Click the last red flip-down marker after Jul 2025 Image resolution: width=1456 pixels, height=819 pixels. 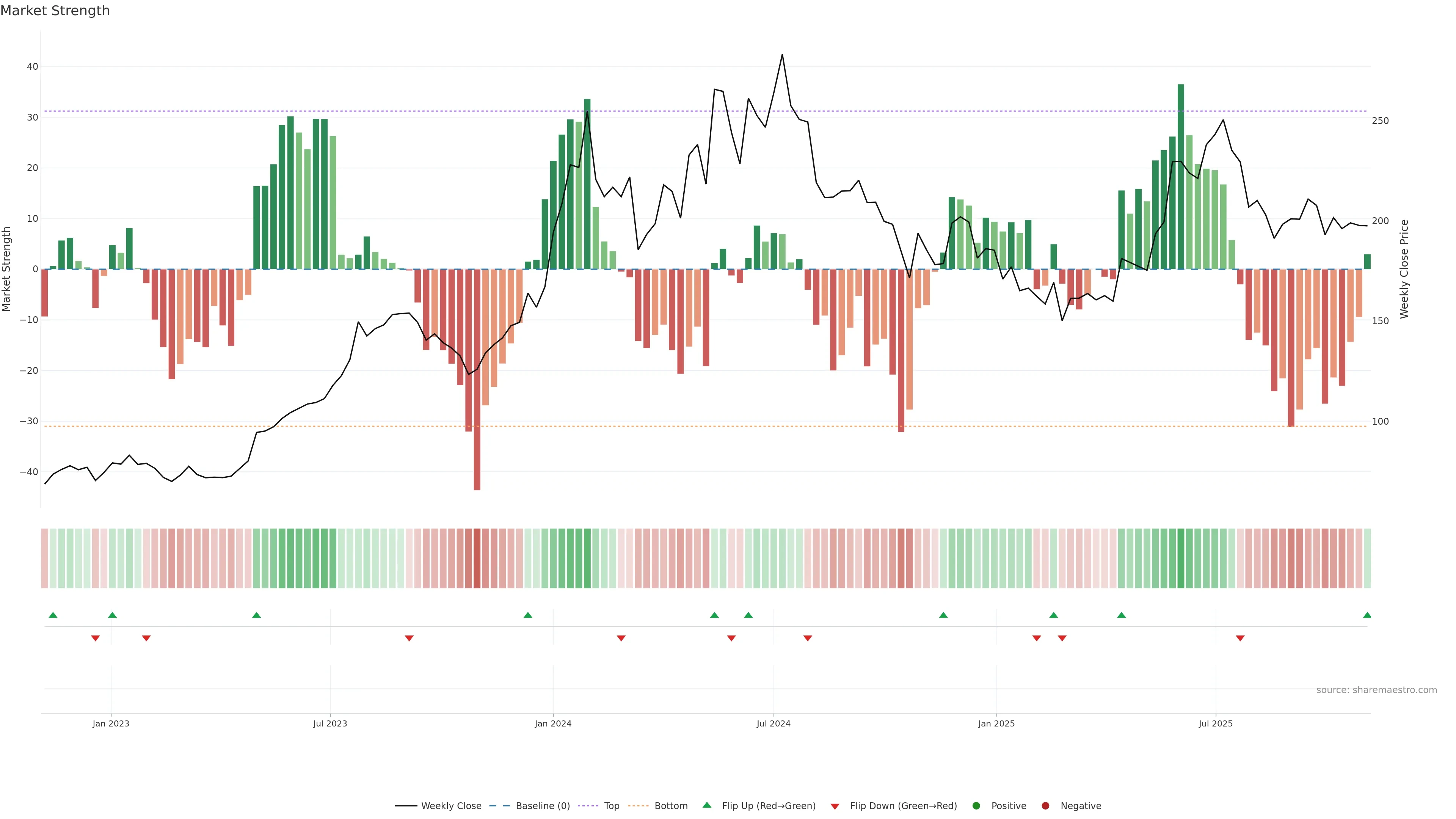1240,638
